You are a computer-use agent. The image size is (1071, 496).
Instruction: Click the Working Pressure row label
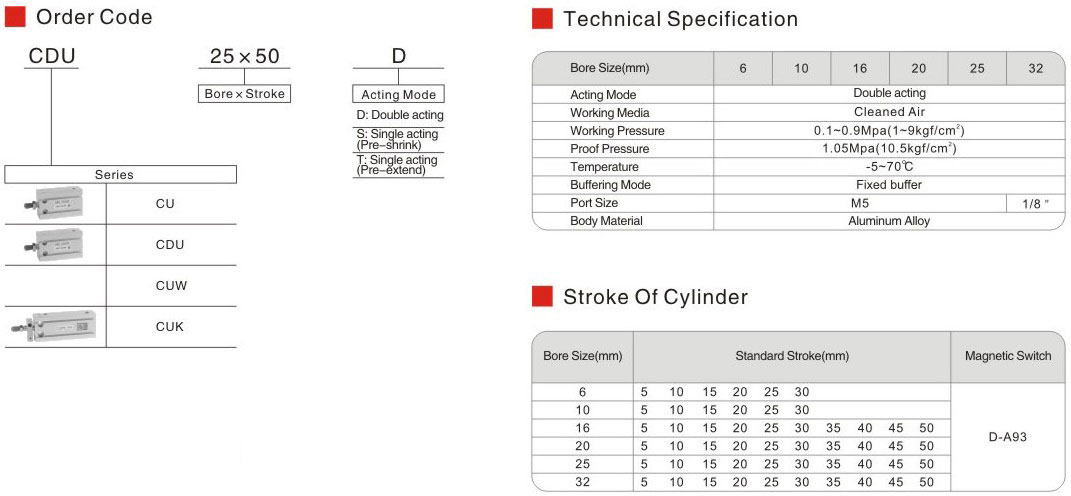coord(617,131)
